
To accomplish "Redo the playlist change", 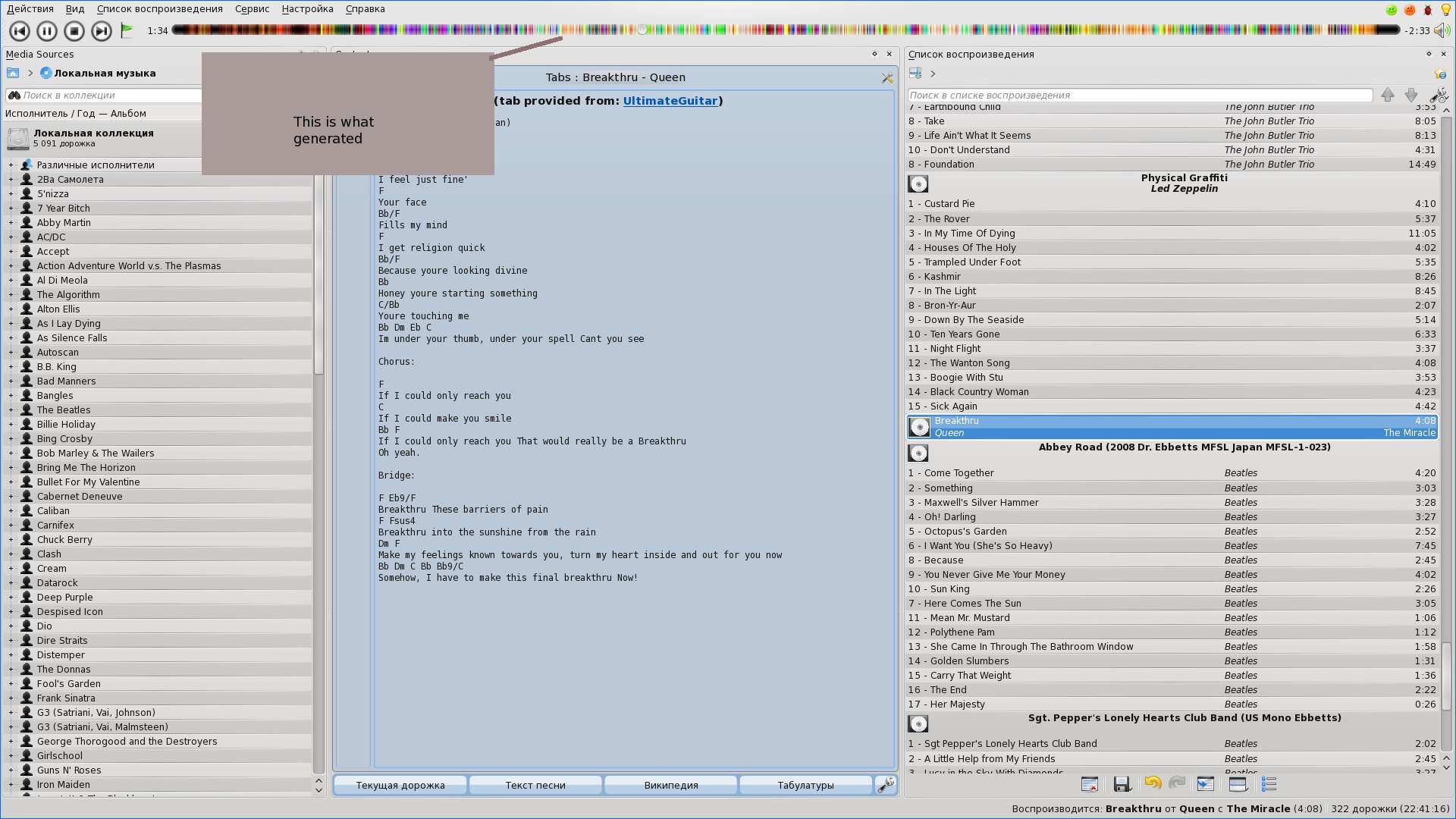I will tap(1177, 783).
